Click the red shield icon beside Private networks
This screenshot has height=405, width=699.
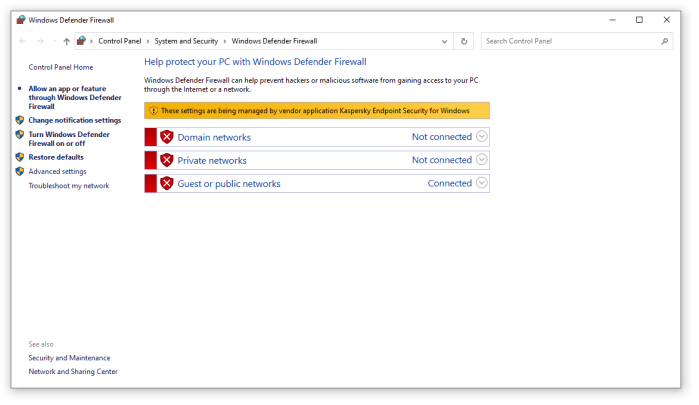coord(167,160)
